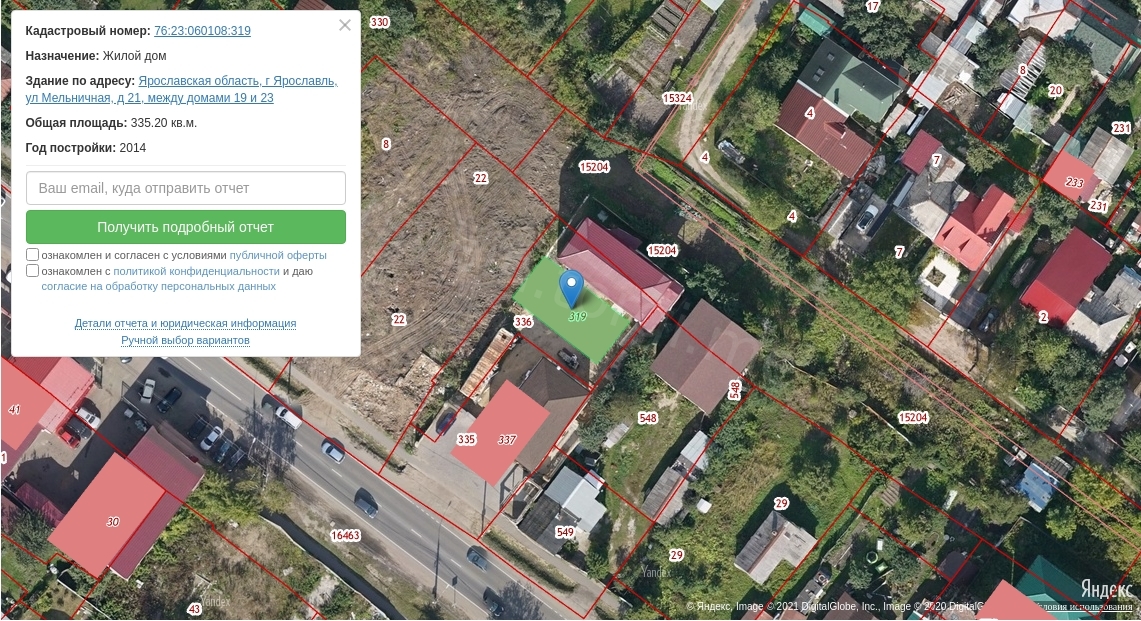This screenshot has width=1141, height=621.
Task: Click parcel label 16463 on road
Action: tap(346, 535)
